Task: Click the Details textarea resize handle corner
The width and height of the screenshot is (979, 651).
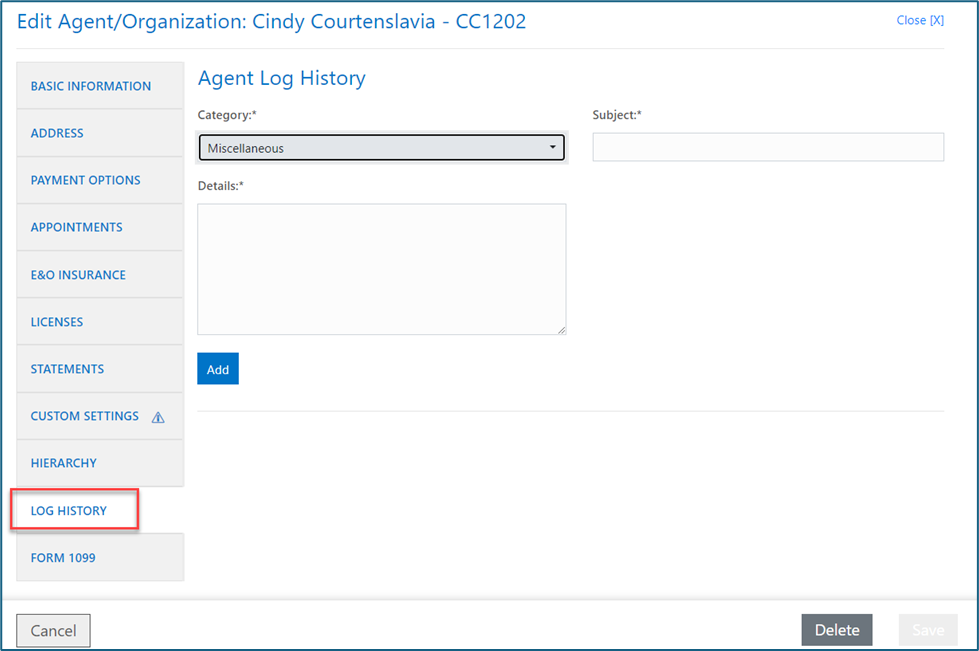Action: (561, 330)
